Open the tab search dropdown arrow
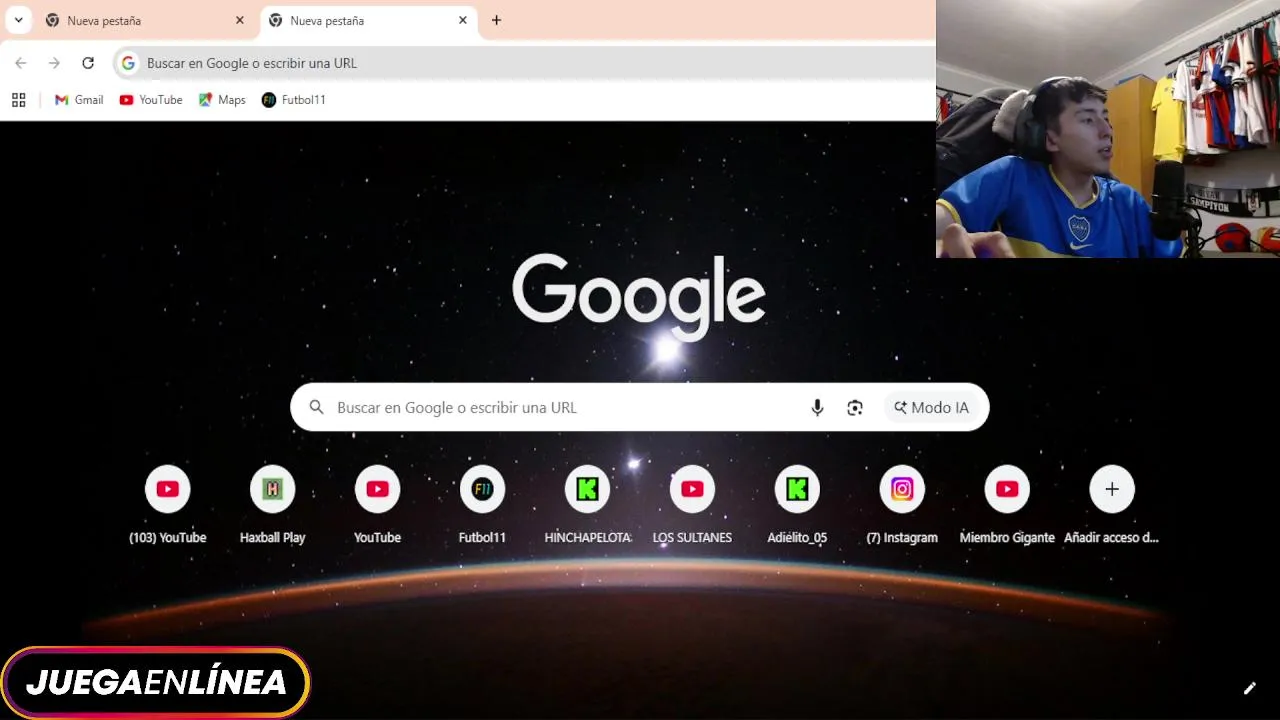Image resolution: width=1280 pixels, height=720 pixels. click(18, 20)
